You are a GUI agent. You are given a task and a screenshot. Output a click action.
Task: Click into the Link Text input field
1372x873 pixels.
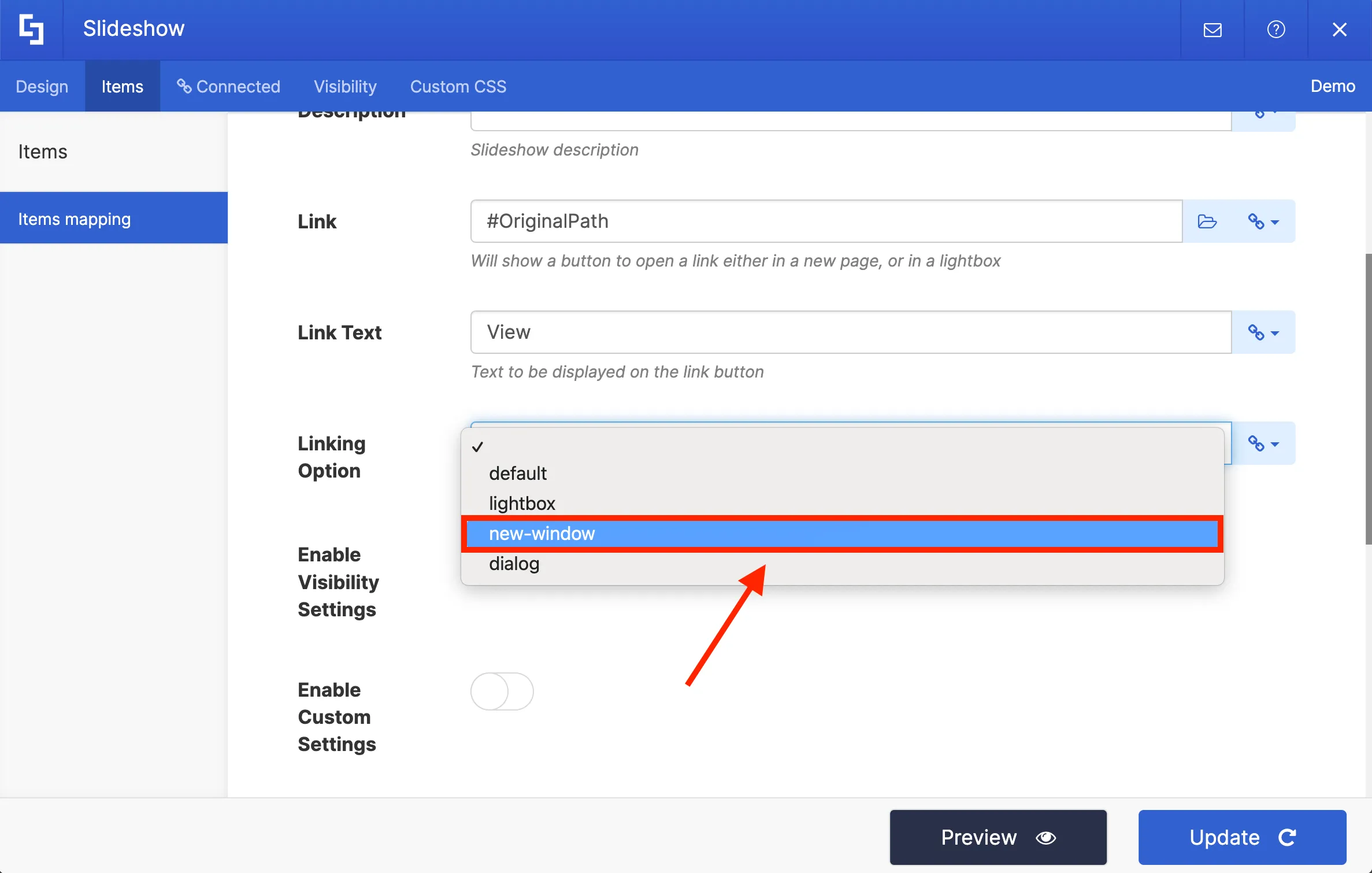[850, 332]
